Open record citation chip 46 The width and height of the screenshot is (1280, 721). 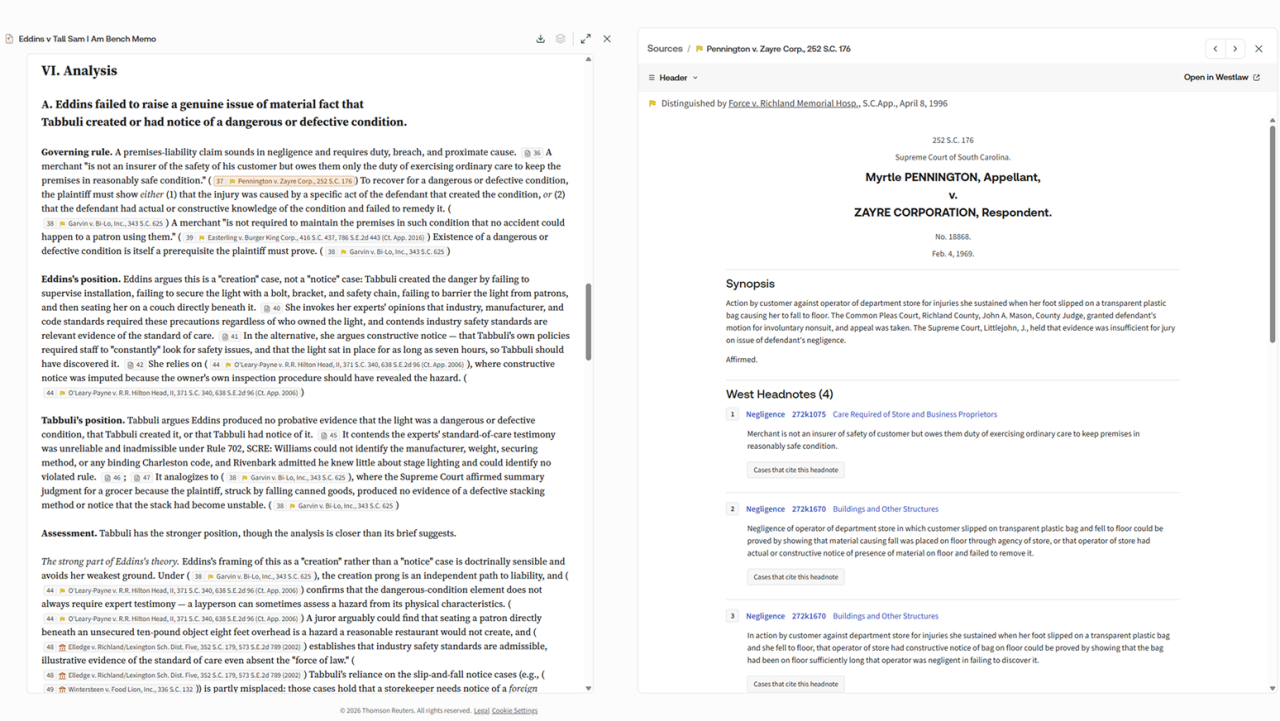[x=113, y=478]
